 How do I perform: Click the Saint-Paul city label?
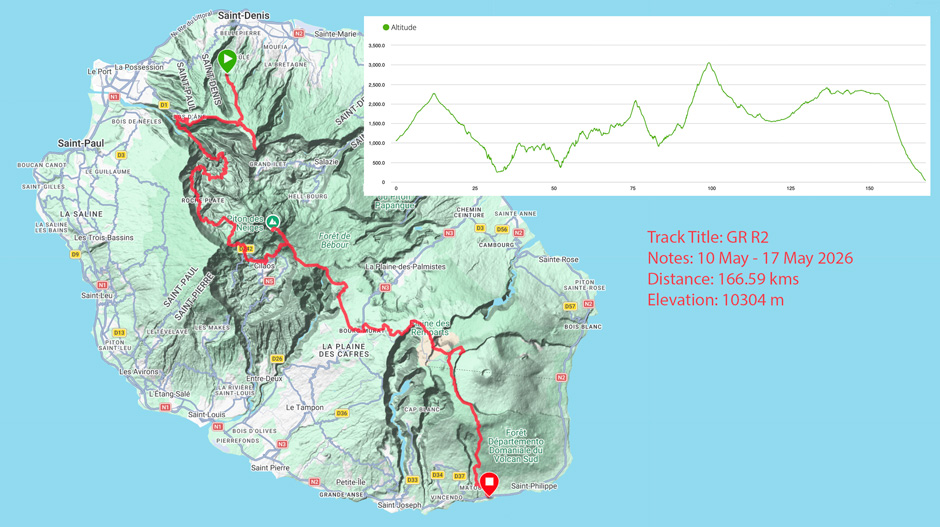pyautogui.click(x=81, y=143)
